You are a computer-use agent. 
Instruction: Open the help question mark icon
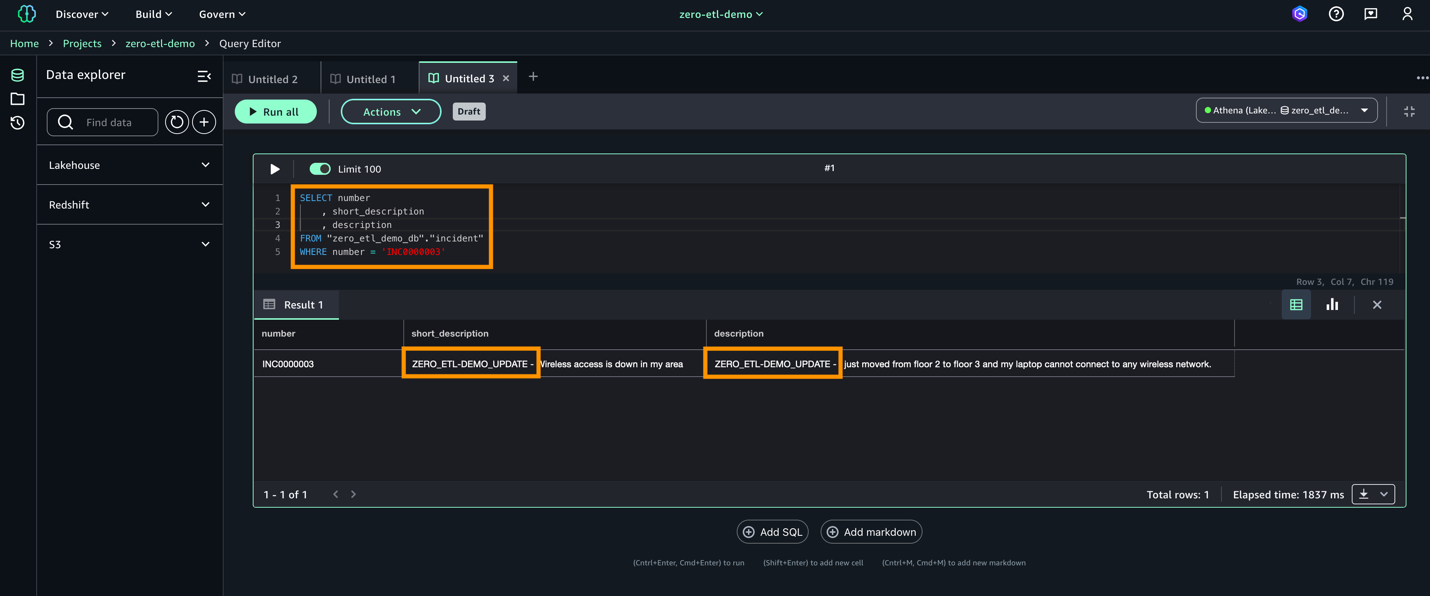coord(1336,14)
